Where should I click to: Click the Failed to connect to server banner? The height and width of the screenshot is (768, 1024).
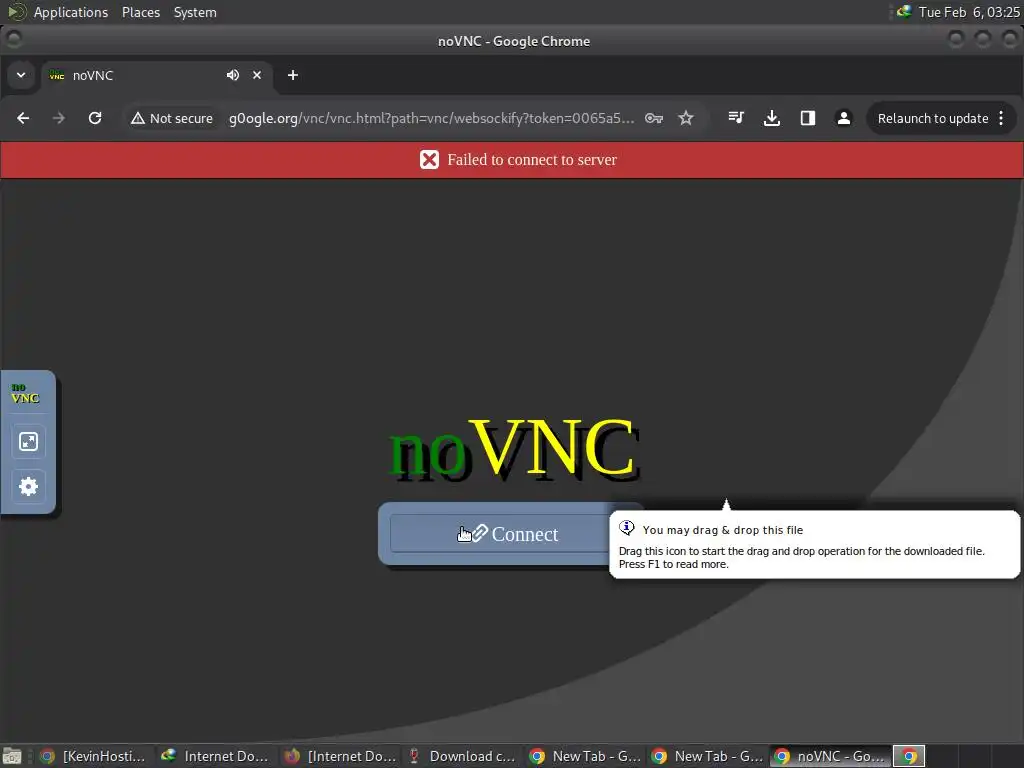pos(512,159)
